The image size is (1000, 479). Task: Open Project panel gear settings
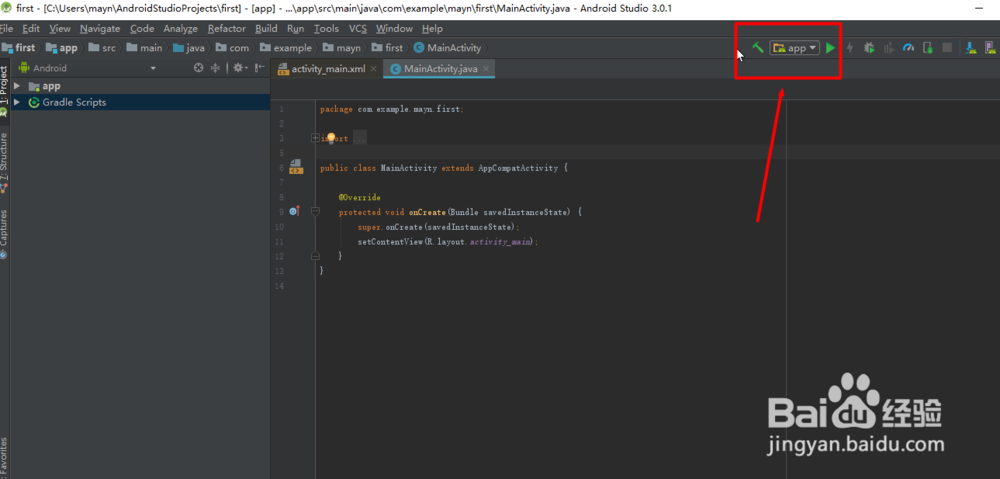239,68
